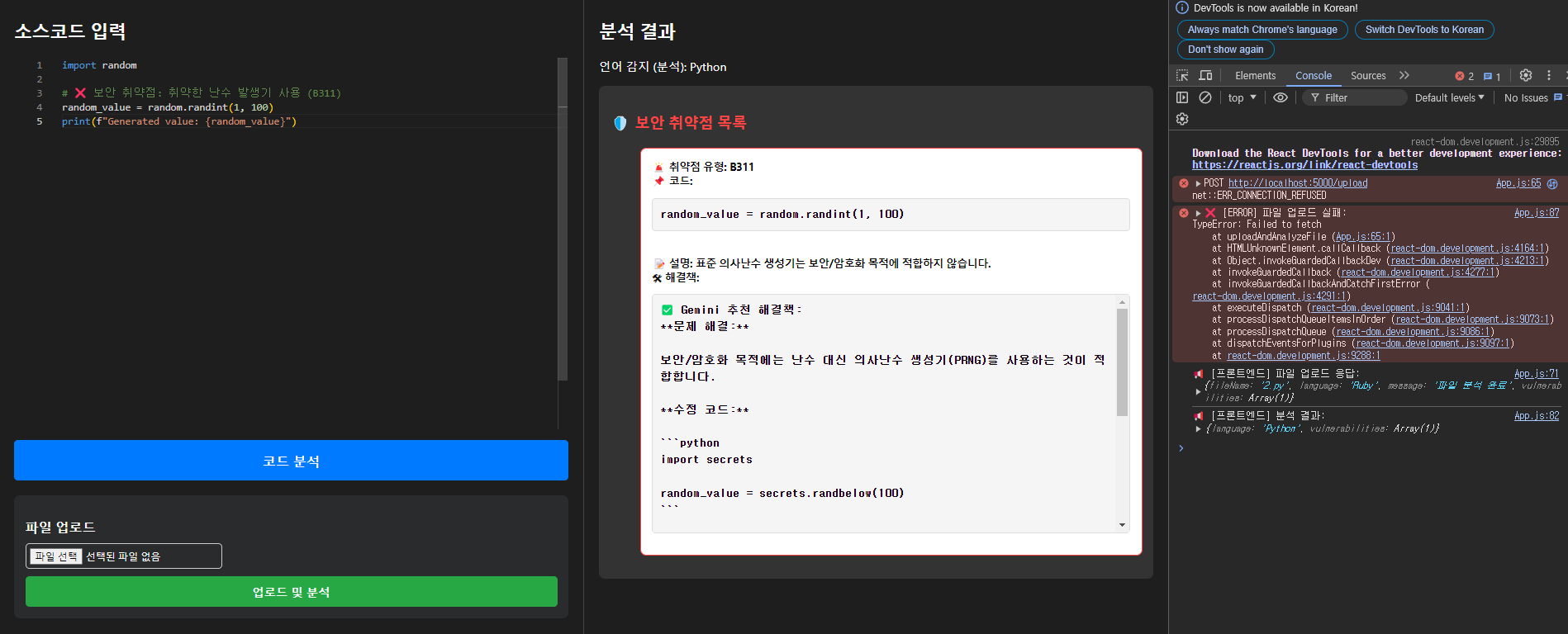1568x634 pixels.
Task: Click the red error icon on the 파일 업로드 실패 row
Action: point(1184,213)
